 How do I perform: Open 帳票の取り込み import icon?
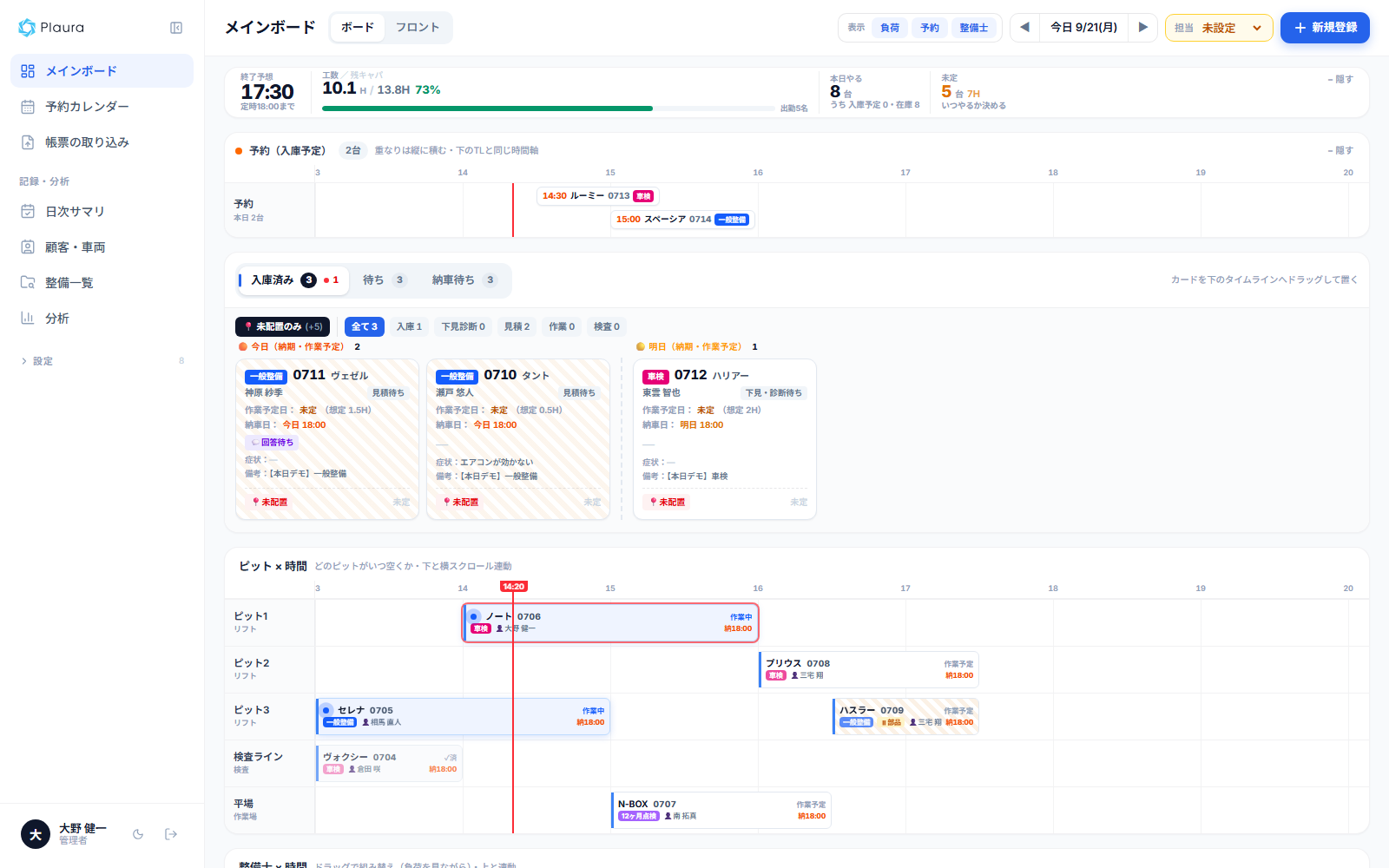(28, 142)
